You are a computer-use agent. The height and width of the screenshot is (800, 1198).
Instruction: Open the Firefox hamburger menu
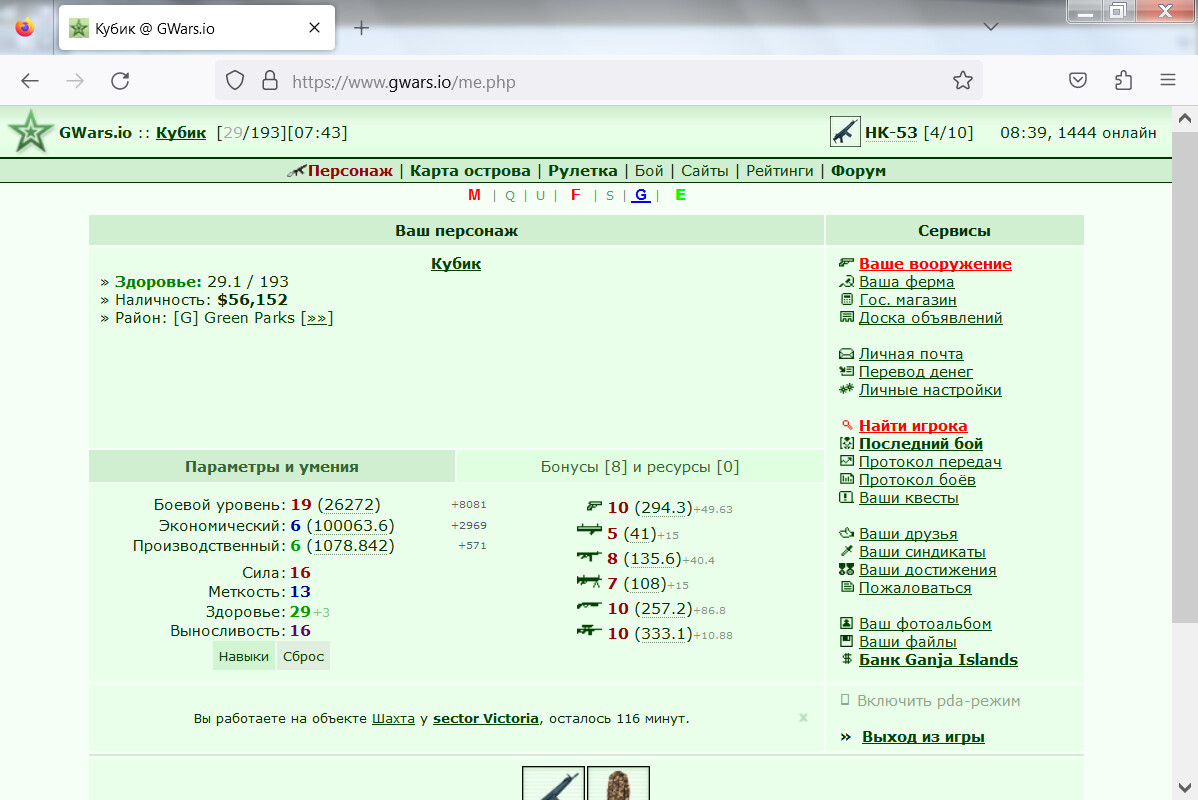coord(1167,79)
